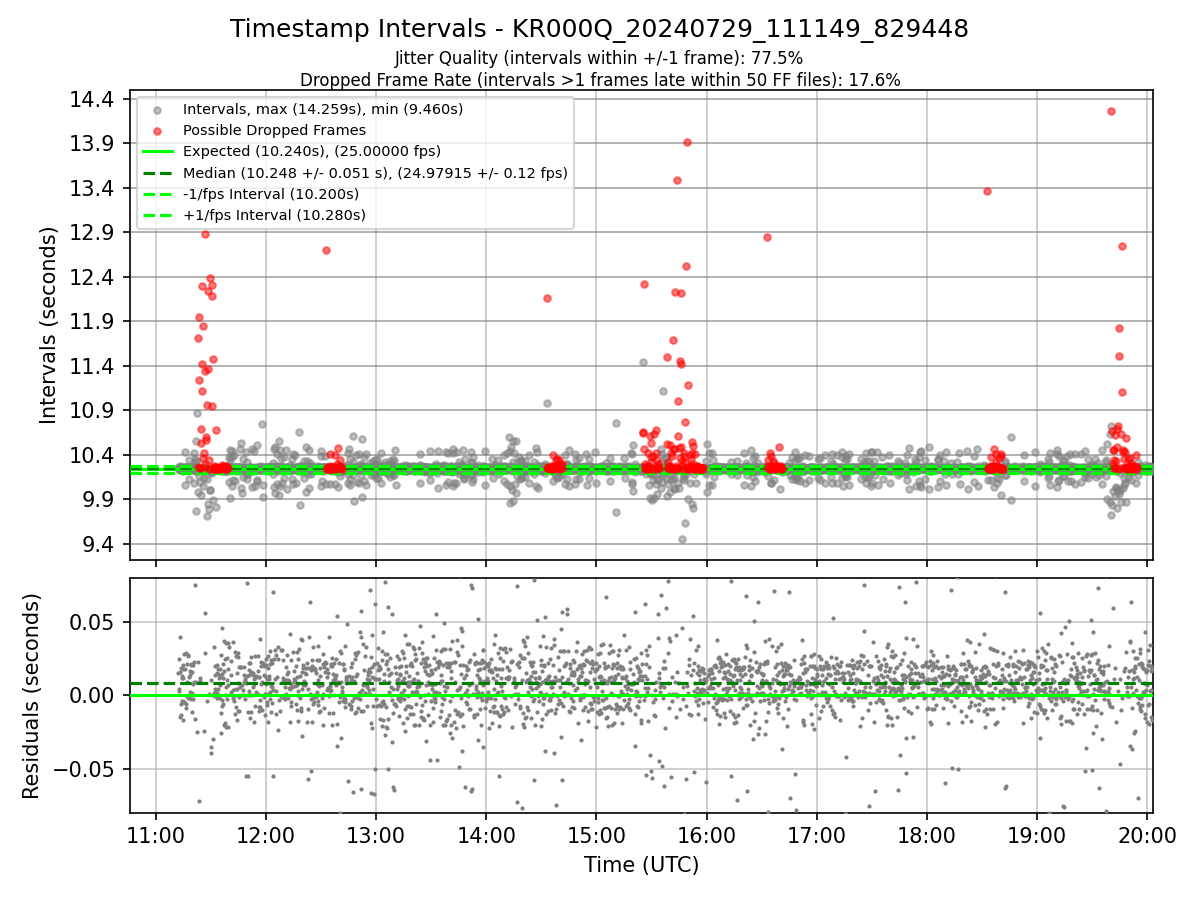This screenshot has width=1200, height=900.
Task: Click the "Time (UTC)" x-axis label
Action: (641, 865)
